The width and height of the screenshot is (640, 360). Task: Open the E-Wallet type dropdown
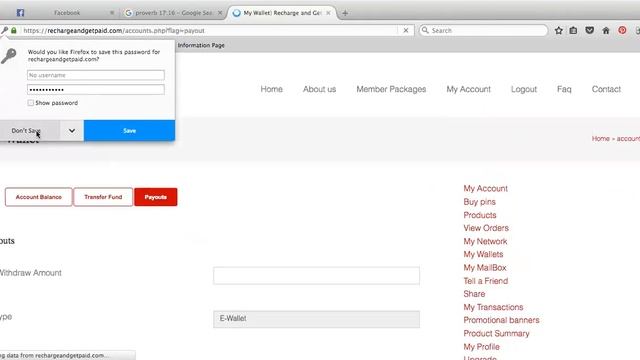point(316,319)
